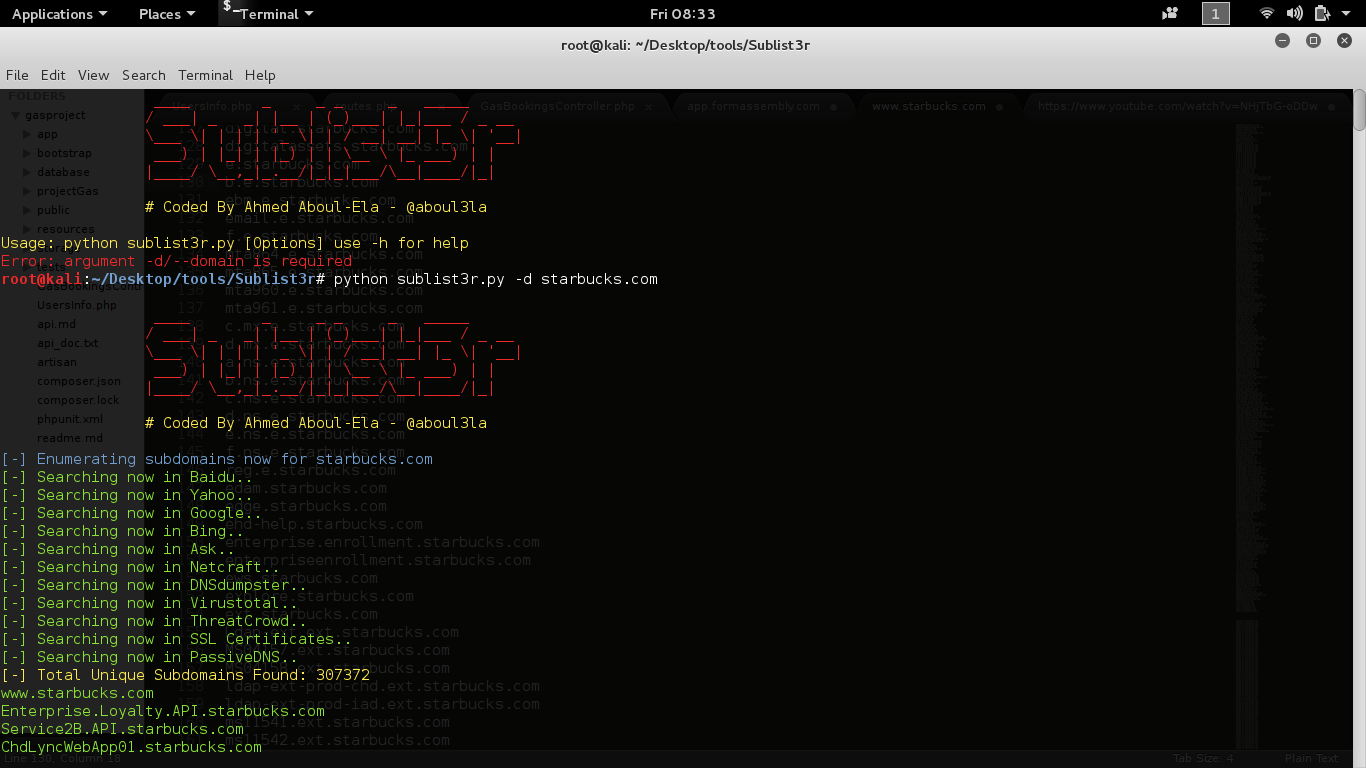This screenshot has height=768, width=1366.
Task: Open the File menu
Action: point(17,75)
